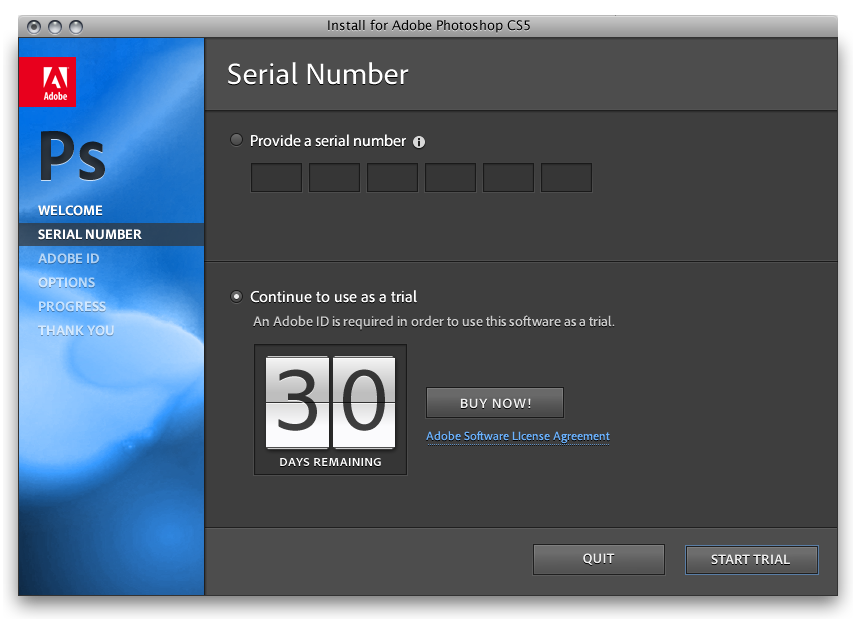Click the START TRIAL button
Screen dimensions: 853x620
(x=751, y=560)
